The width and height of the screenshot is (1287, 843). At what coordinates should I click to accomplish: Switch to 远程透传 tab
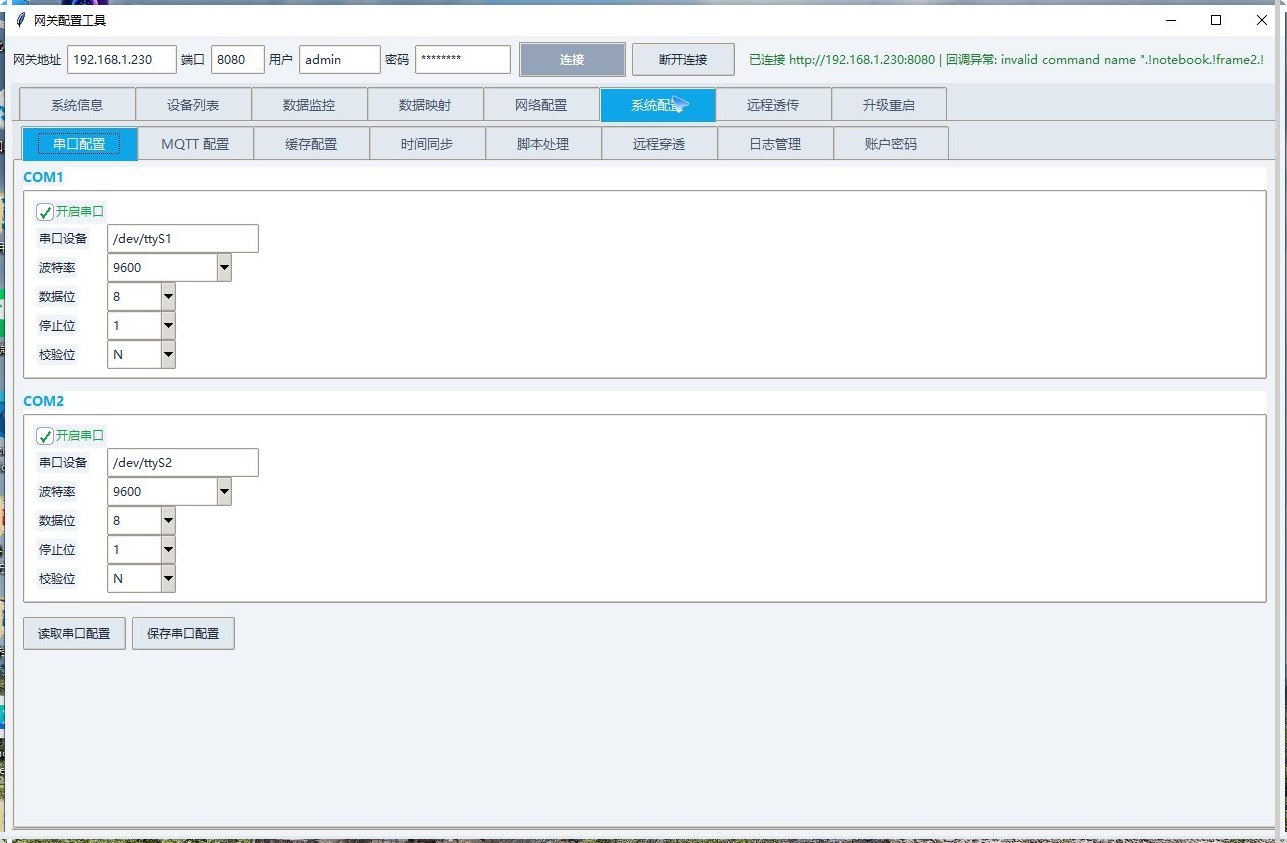pyautogui.click(x=773, y=105)
